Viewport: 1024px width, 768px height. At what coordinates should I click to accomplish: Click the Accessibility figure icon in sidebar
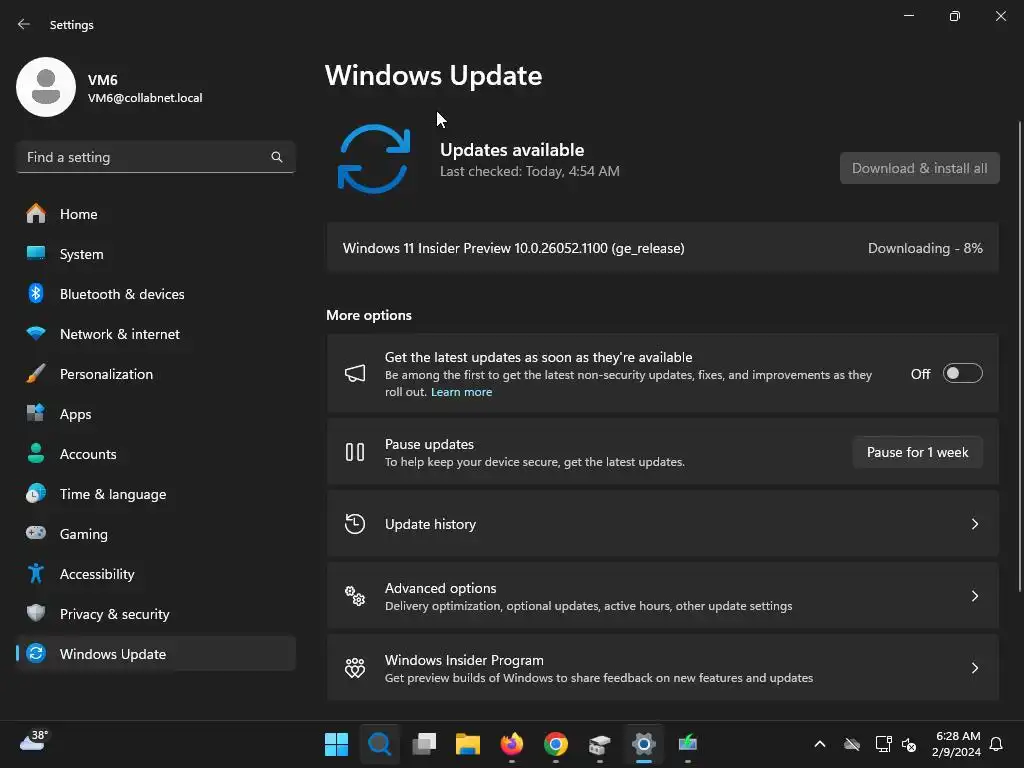(x=36, y=573)
